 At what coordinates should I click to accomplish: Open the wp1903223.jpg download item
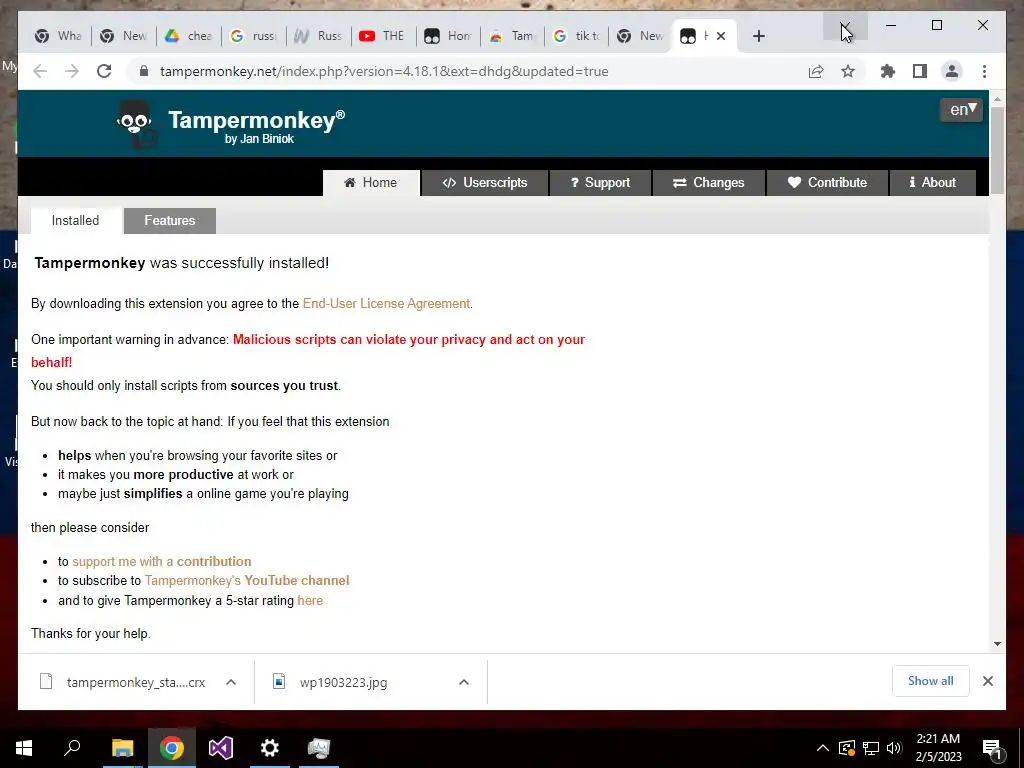[x=330, y=682]
